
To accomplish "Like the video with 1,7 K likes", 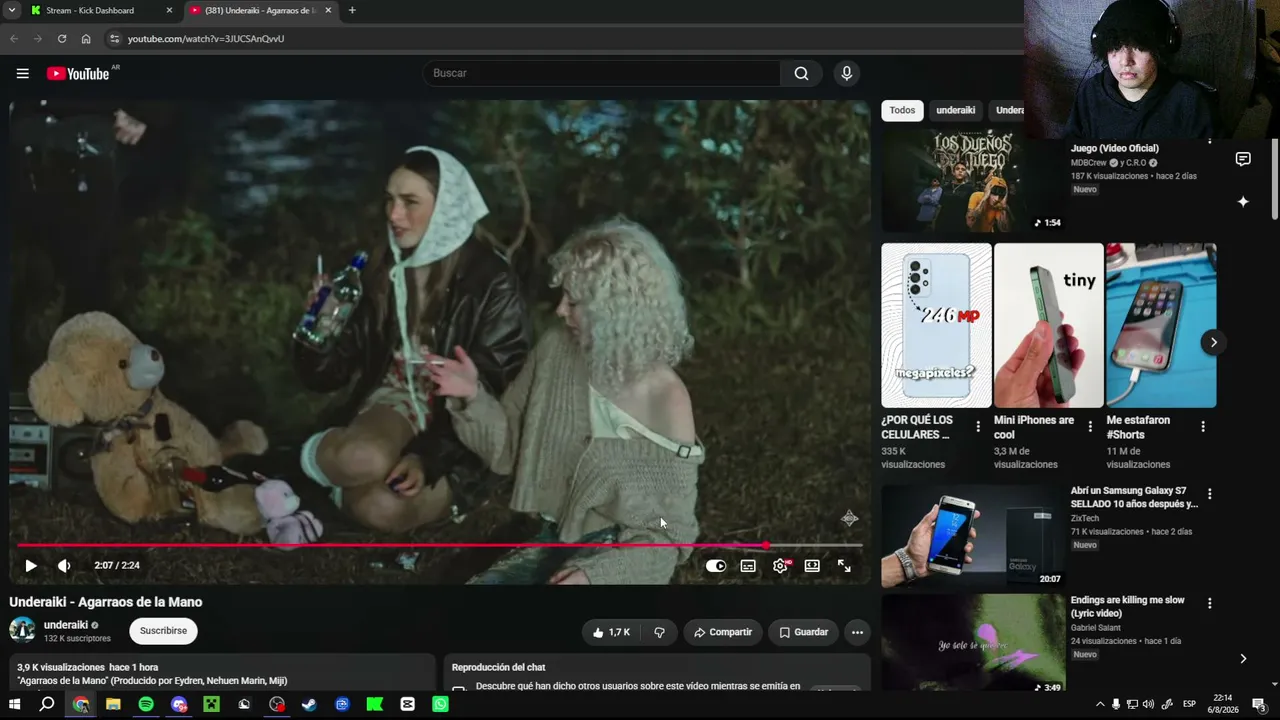I will coord(611,632).
